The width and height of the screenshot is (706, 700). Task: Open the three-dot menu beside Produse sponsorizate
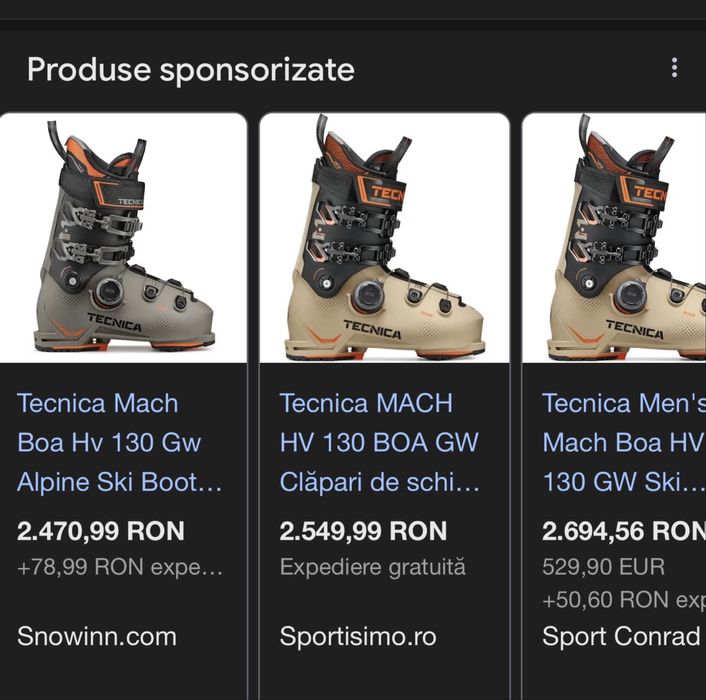tap(674, 68)
